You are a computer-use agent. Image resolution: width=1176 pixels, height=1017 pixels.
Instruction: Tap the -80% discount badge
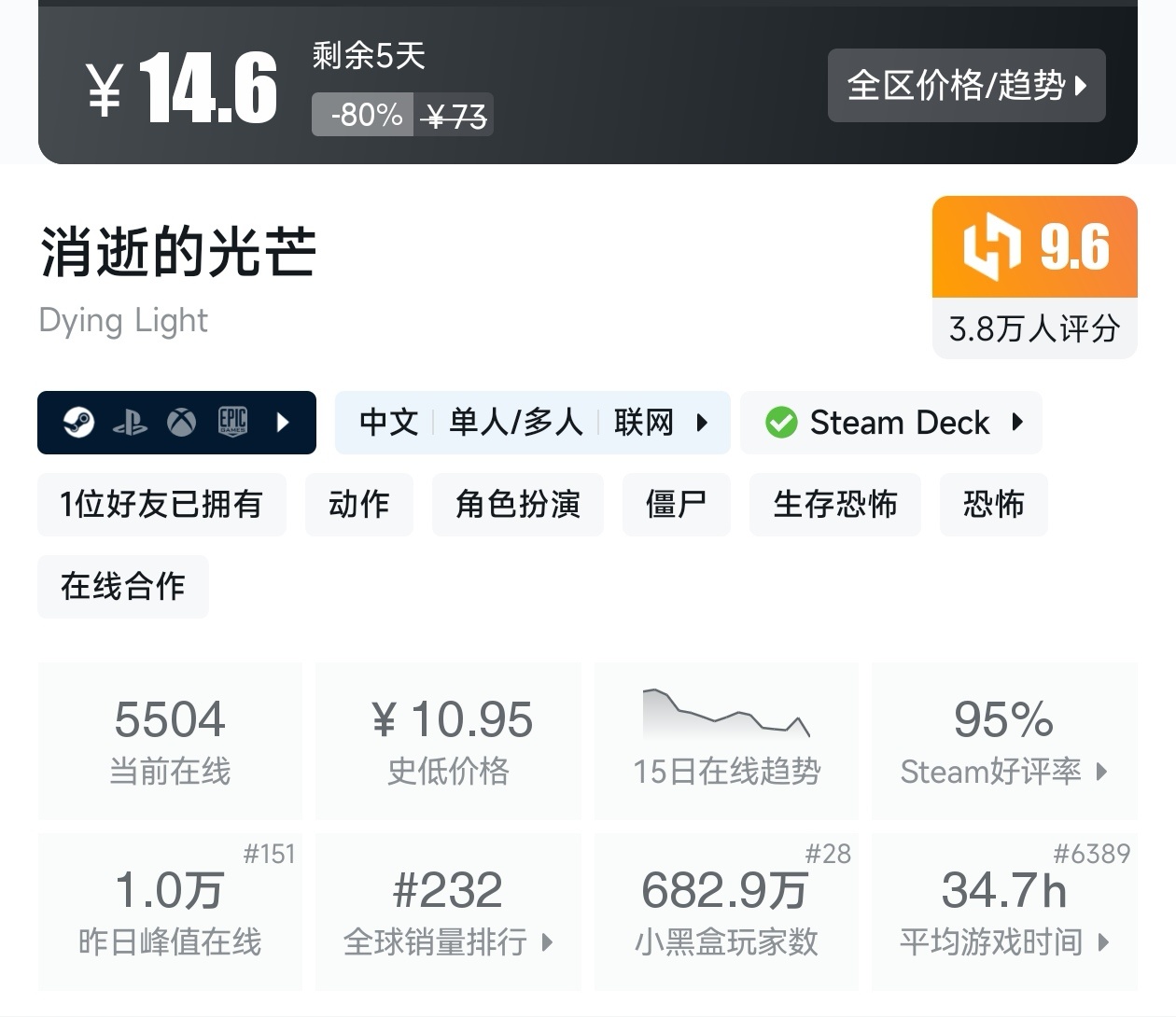pyautogui.click(x=364, y=115)
